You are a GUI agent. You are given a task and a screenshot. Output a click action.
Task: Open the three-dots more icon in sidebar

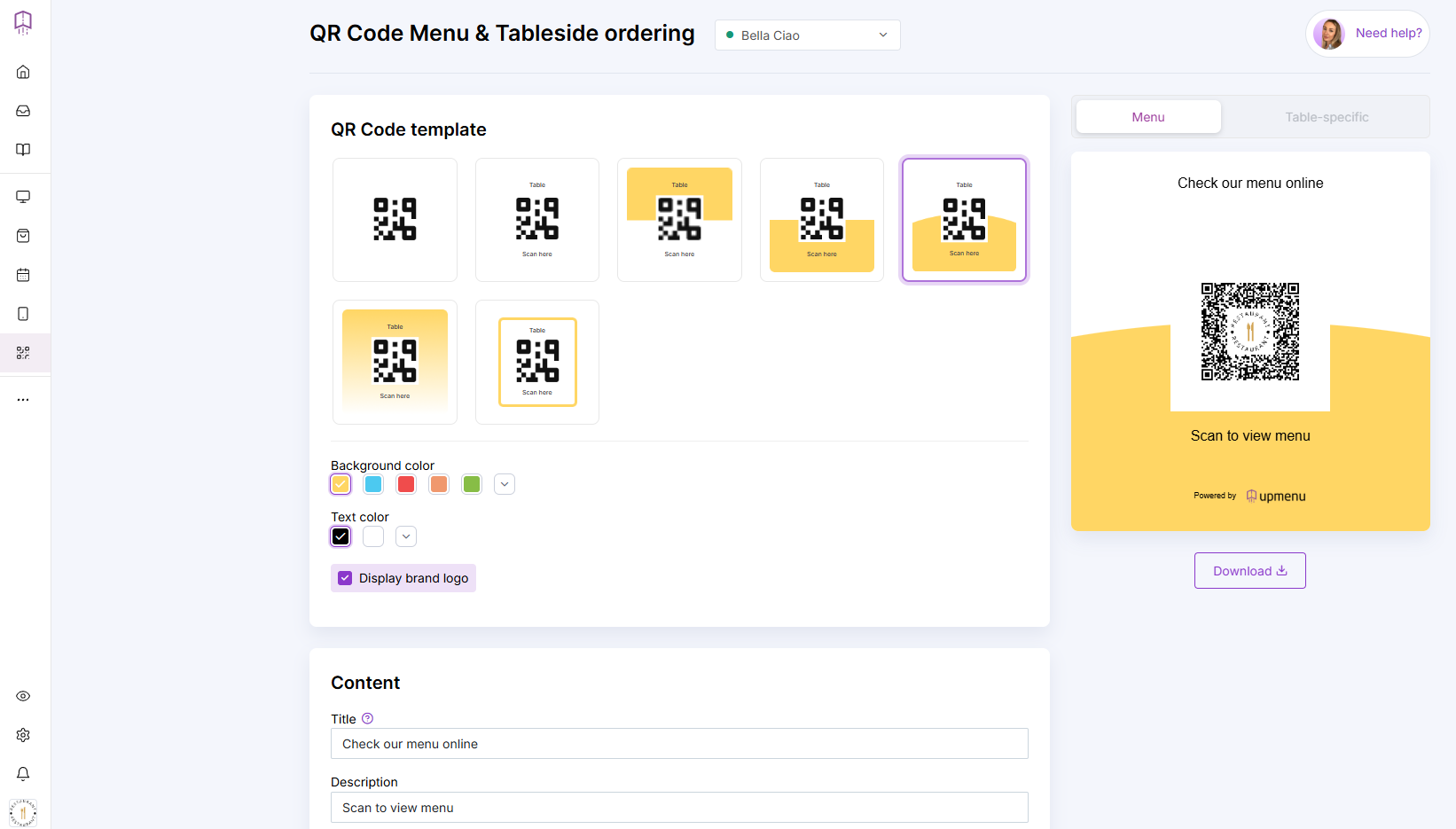[x=23, y=400]
